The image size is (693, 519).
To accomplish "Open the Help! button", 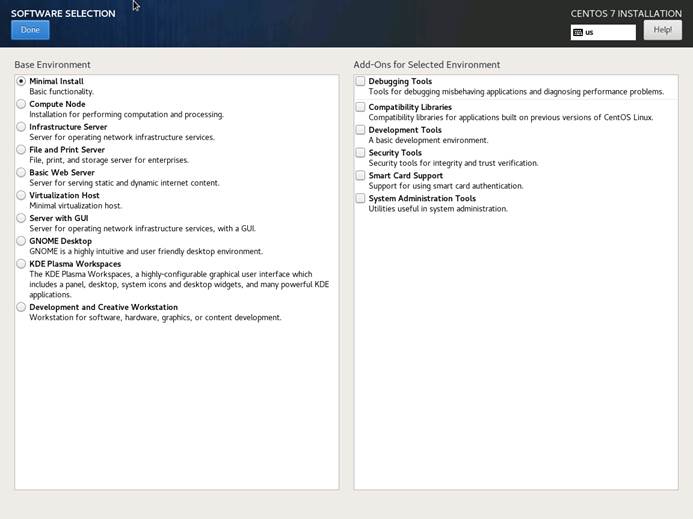I will click(x=663, y=30).
